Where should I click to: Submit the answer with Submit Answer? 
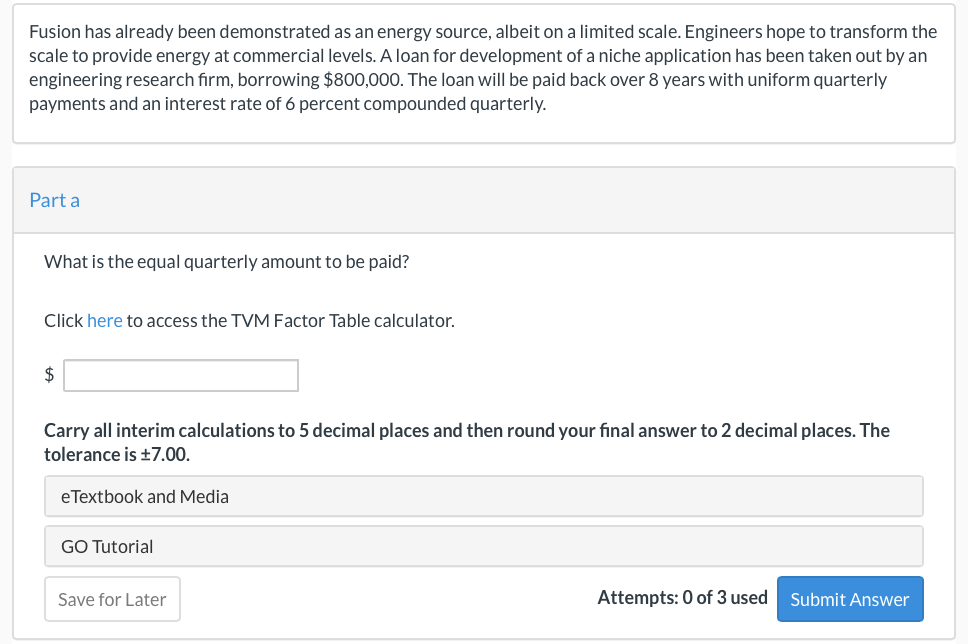coord(849,599)
